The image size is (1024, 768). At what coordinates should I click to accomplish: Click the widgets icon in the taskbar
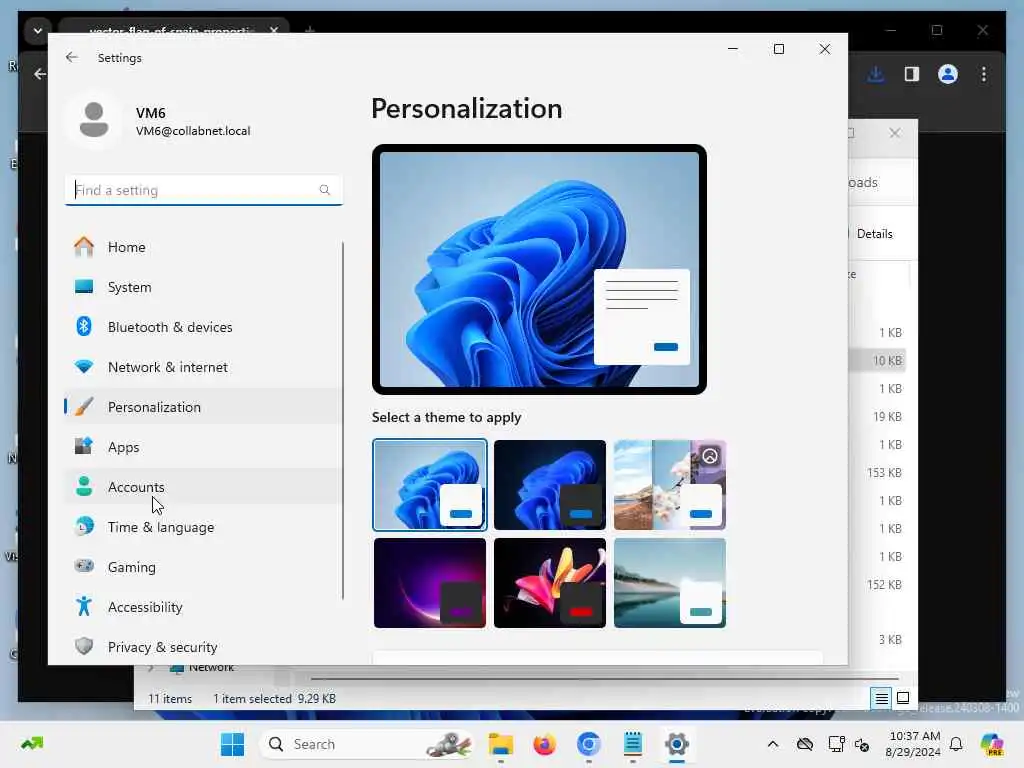(x=31, y=744)
